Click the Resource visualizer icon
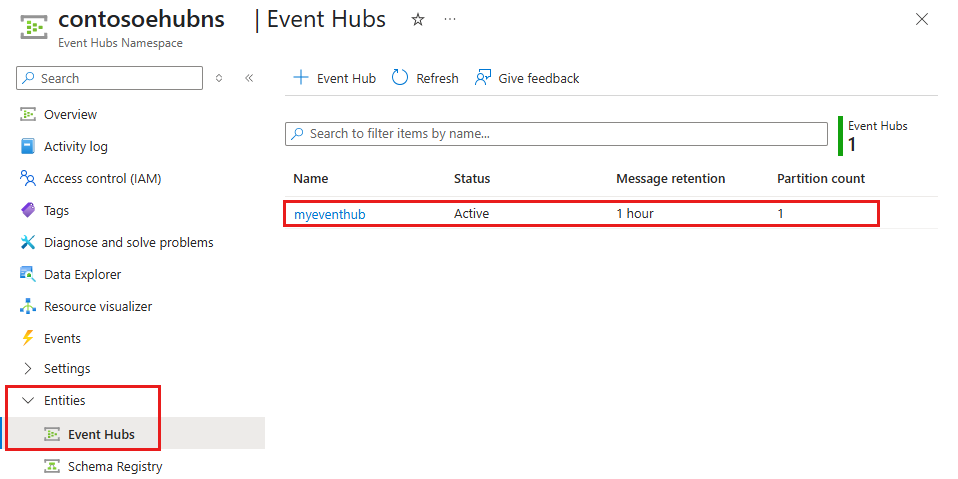This screenshot has height=479, width=958. tap(28, 307)
